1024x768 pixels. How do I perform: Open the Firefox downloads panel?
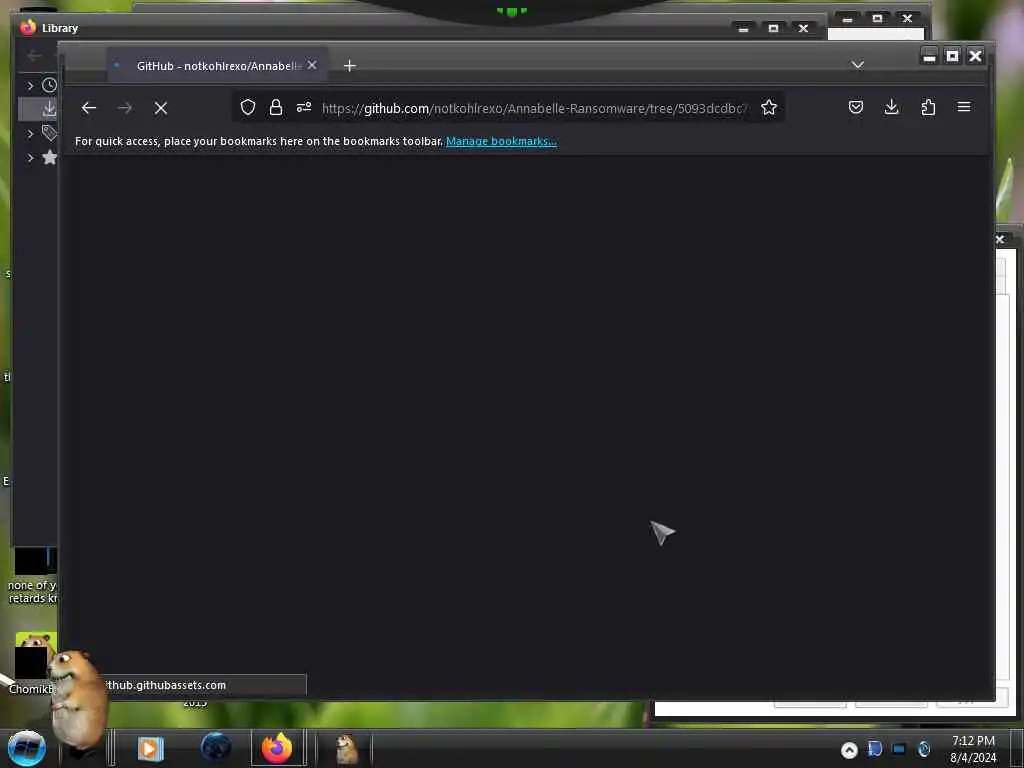[x=891, y=107]
